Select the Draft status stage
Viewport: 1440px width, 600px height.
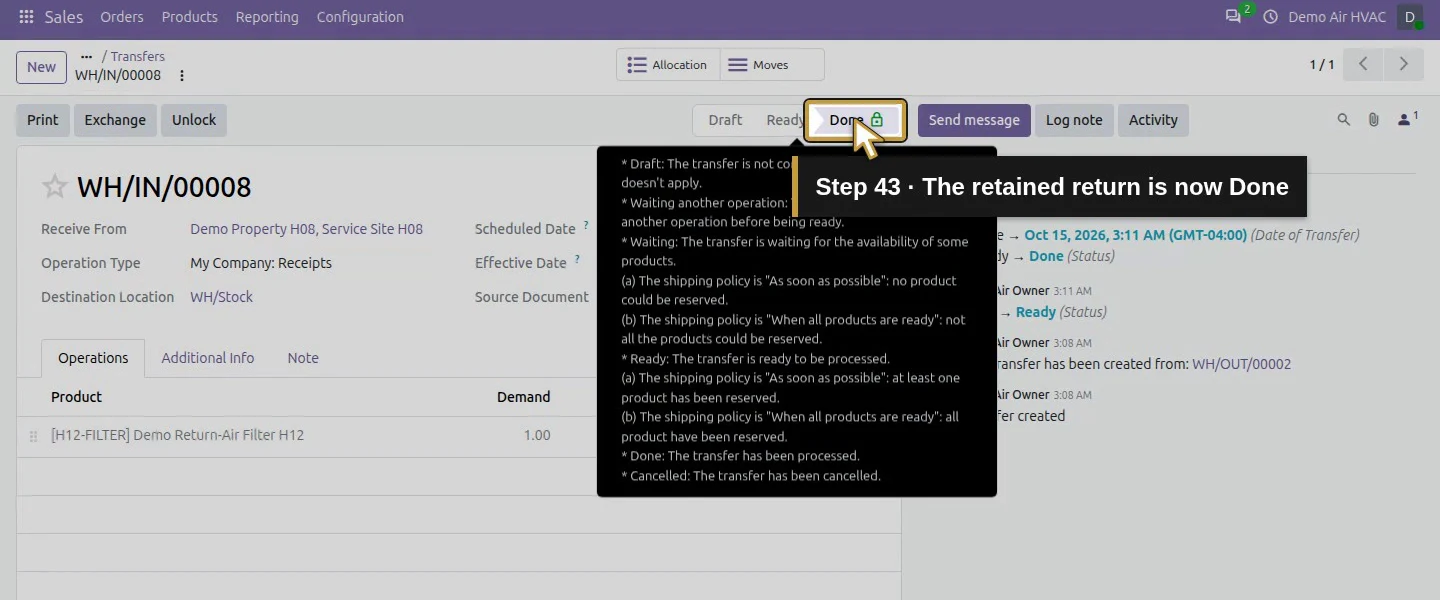click(x=725, y=120)
